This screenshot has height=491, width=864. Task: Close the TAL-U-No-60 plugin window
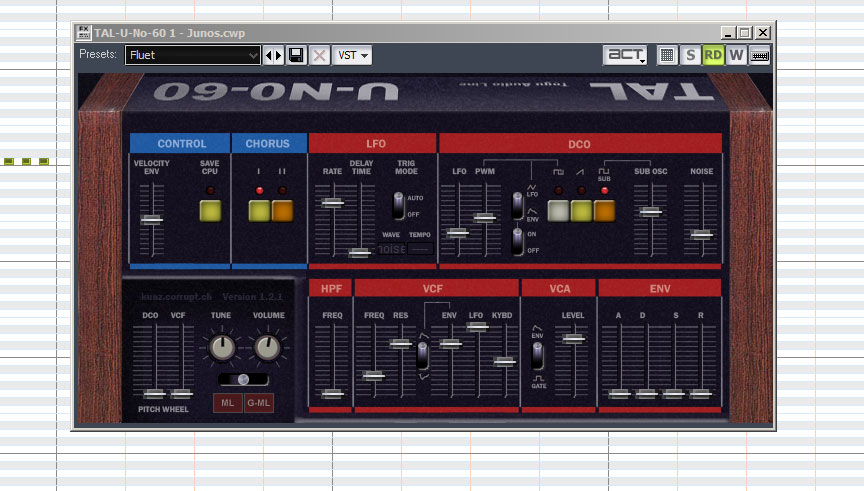click(763, 33)
